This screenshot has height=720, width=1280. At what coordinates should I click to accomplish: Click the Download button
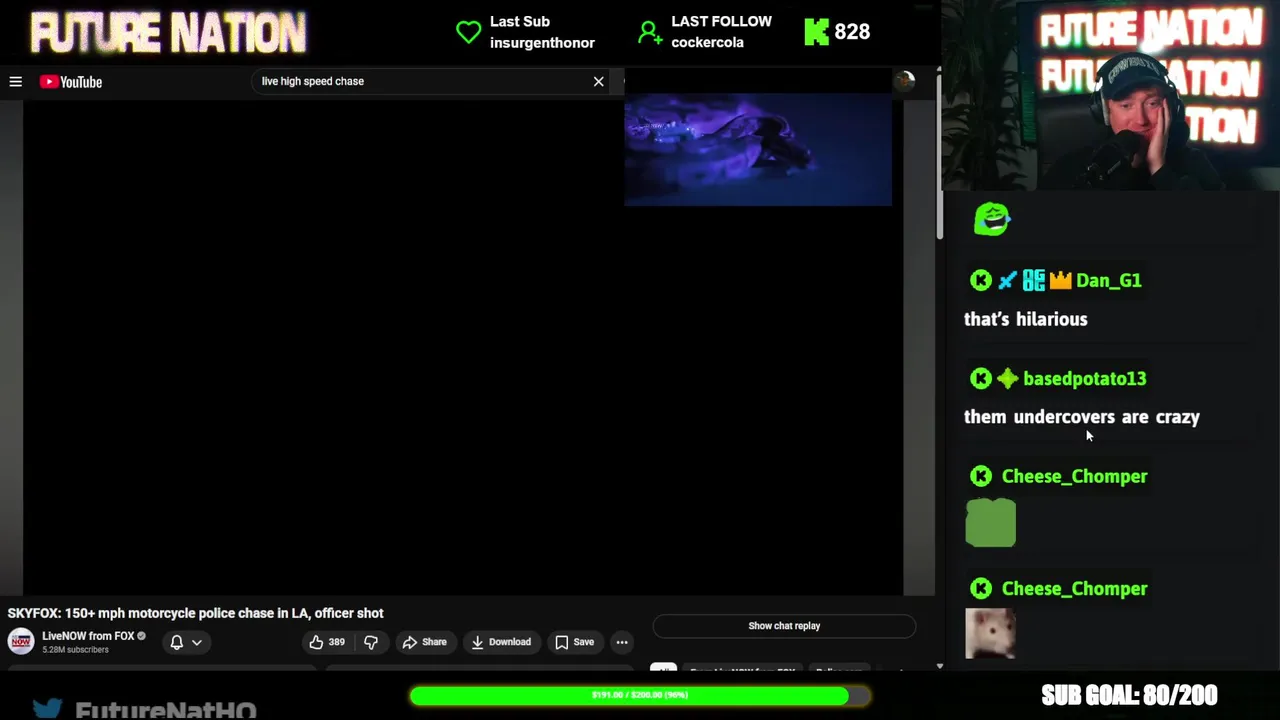(x=501, y=642)
